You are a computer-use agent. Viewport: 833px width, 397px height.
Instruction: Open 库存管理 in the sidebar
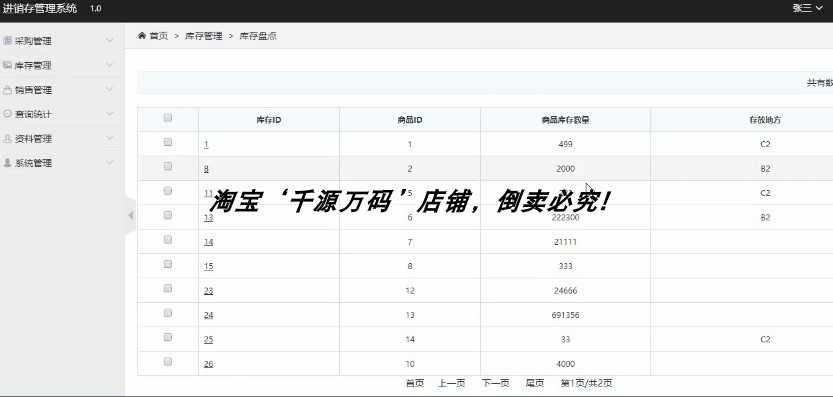tap(33, 65)
